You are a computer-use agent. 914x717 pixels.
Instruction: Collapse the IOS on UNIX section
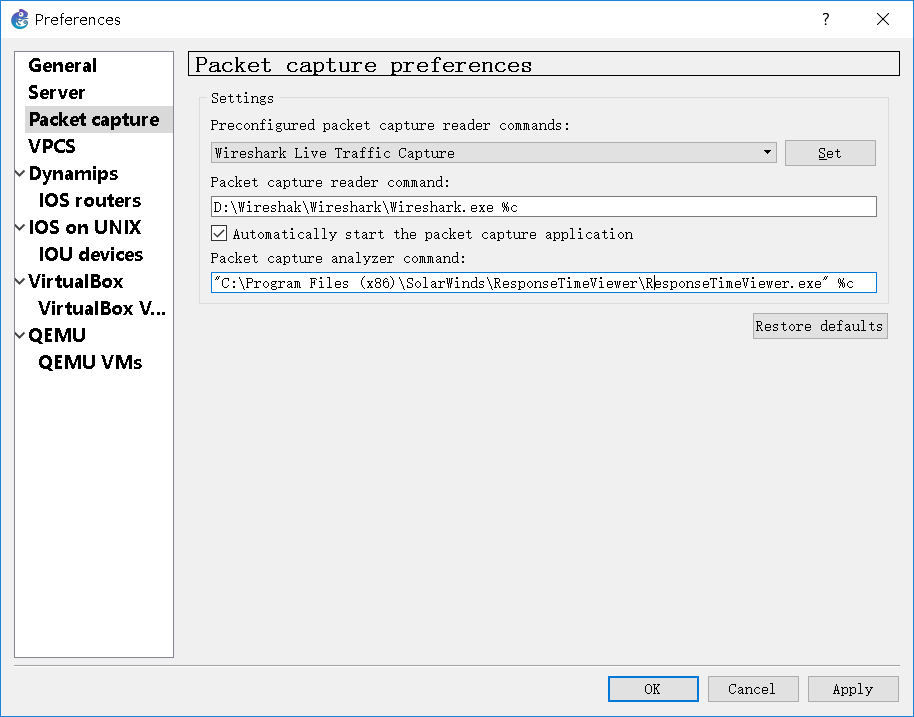tap(18, 227)
